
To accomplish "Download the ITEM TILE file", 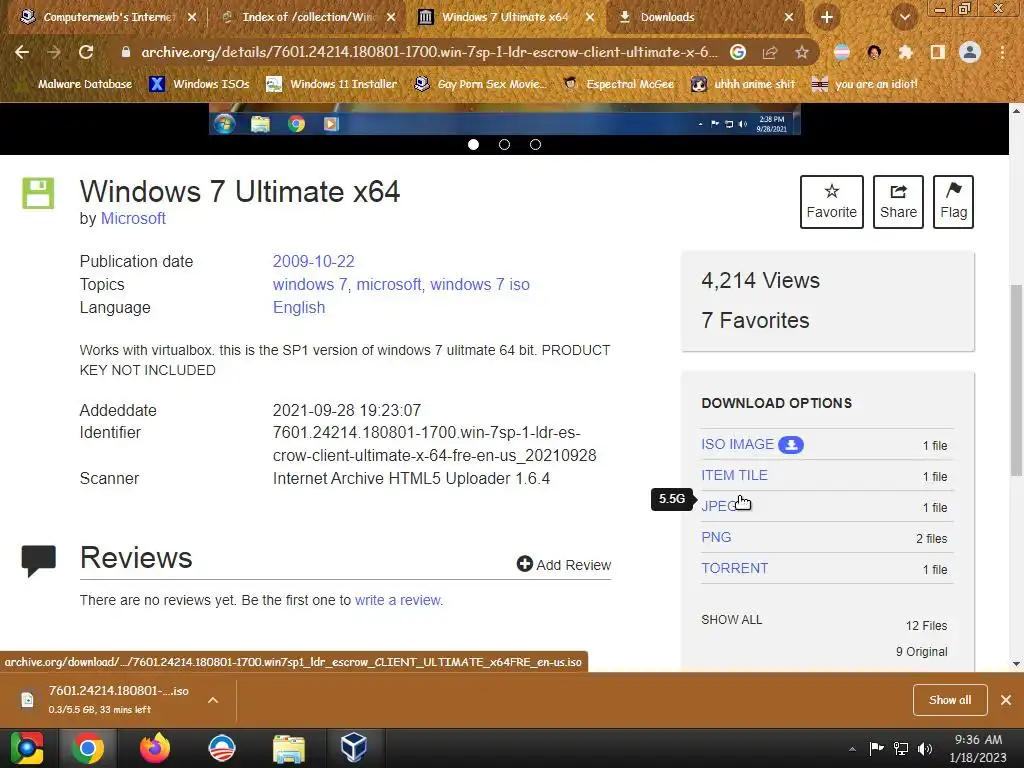I will tap(735, 475).
